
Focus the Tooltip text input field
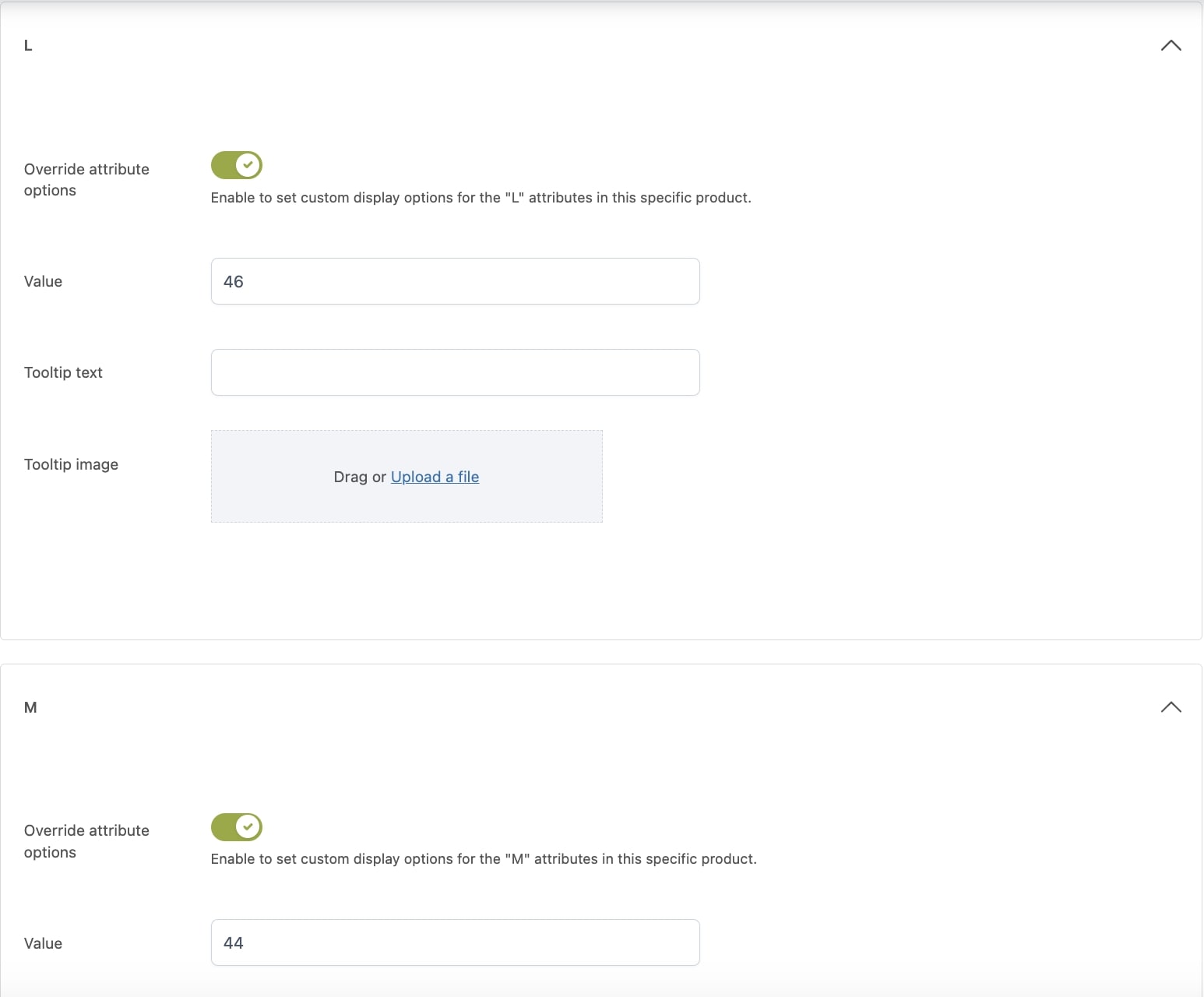(456, 372)
